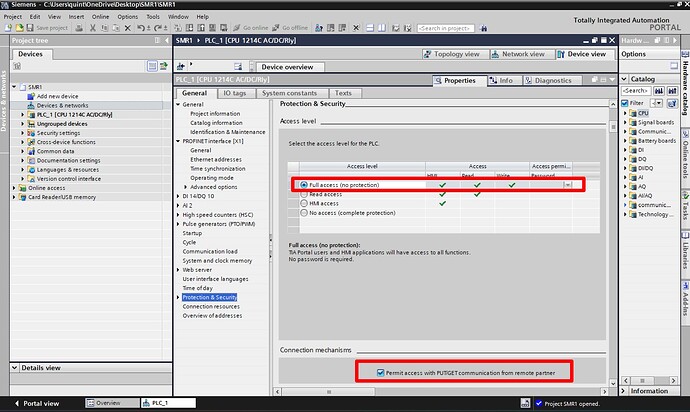Image resolution: width=690 pixels, height=412 pixels.
Task: Click the Redo arrow icon
Action: pyautogui.click(x=158, y=28)
